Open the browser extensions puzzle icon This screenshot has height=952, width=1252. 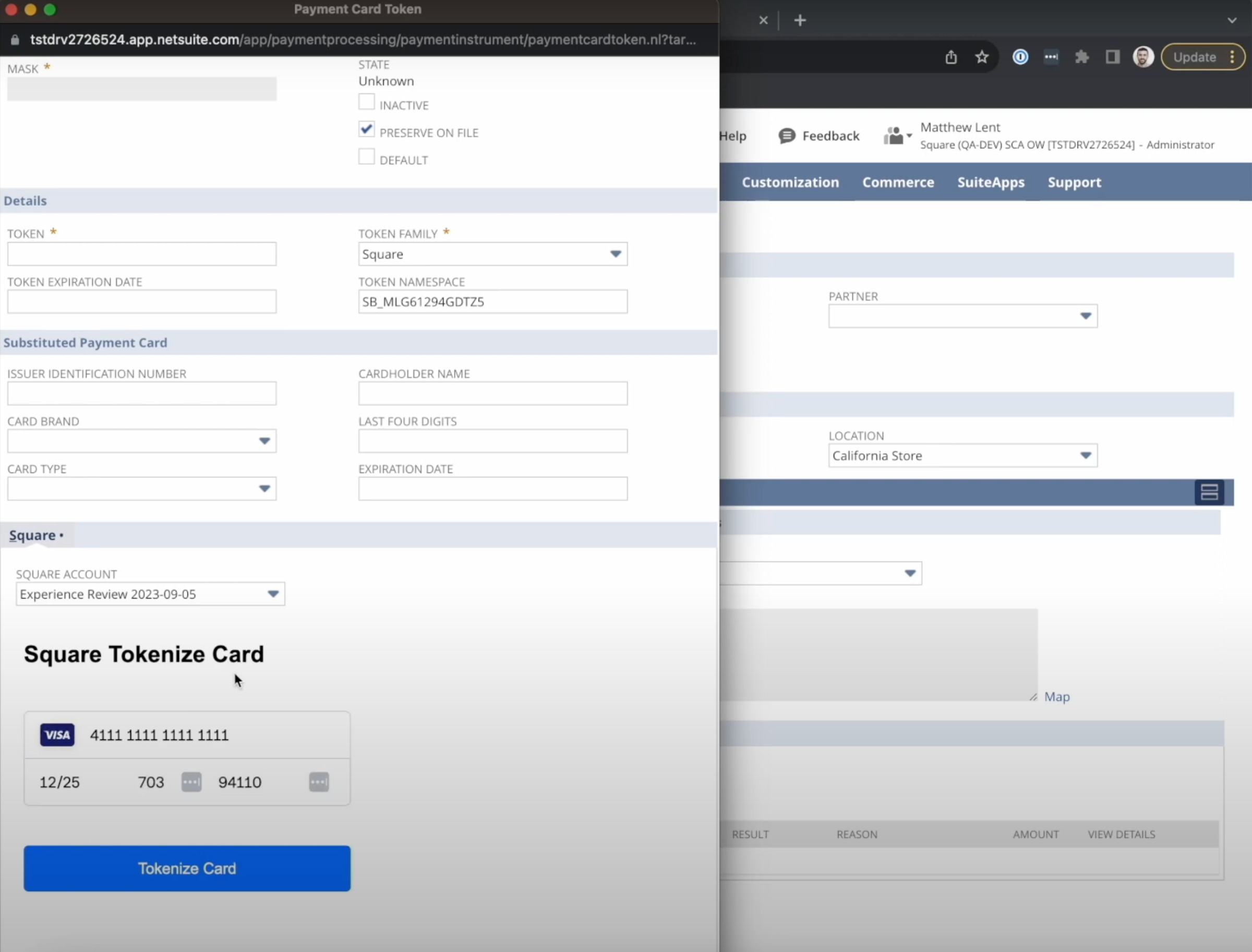click(1081, 57)
